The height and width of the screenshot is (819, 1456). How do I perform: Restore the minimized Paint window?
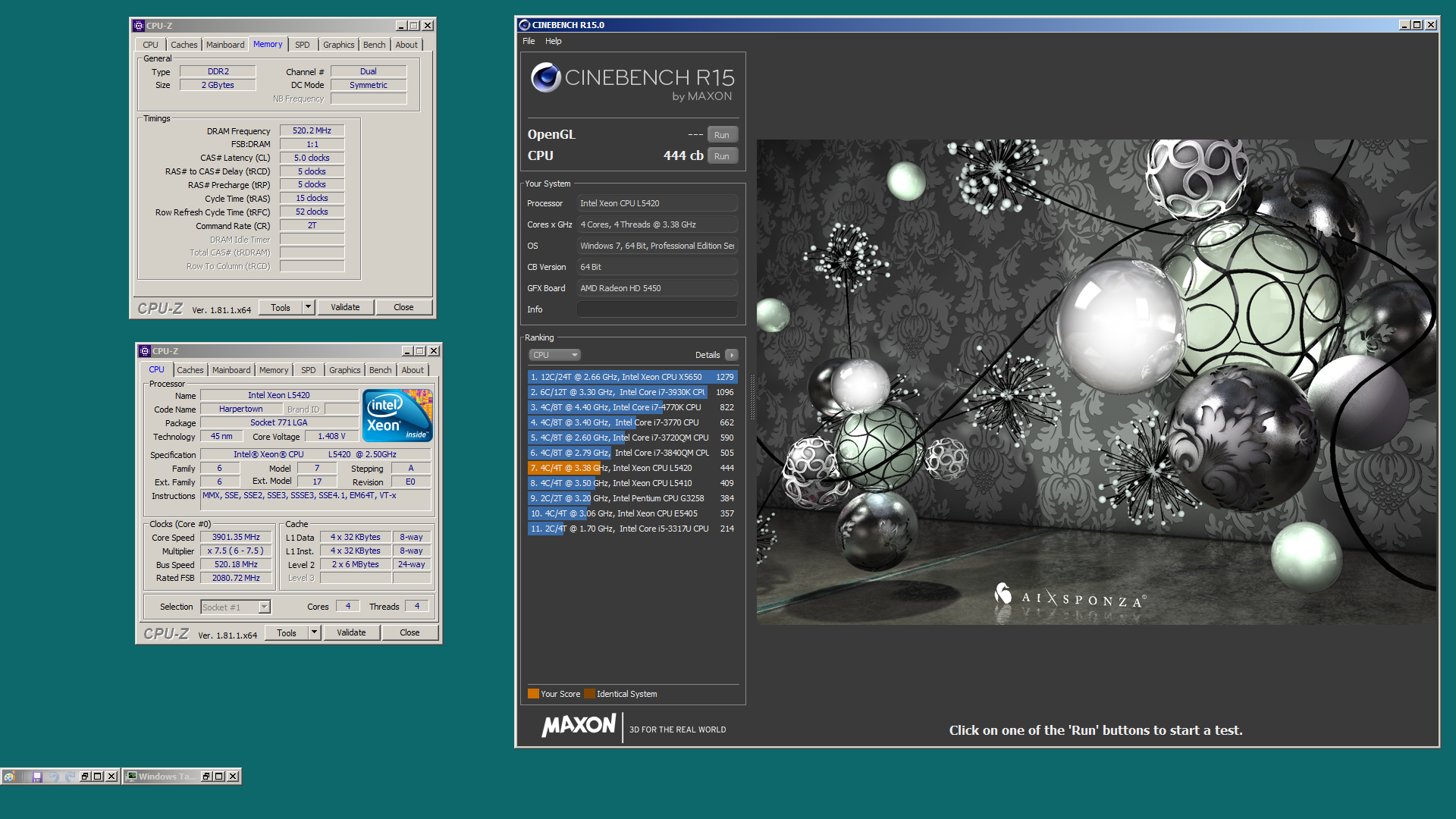click(85, 777)
